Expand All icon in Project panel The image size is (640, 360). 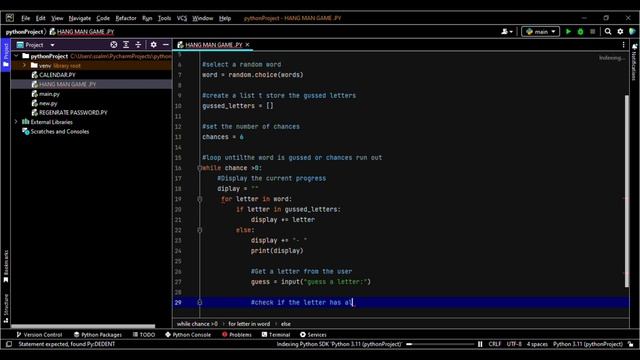click(x=126, y=44)
